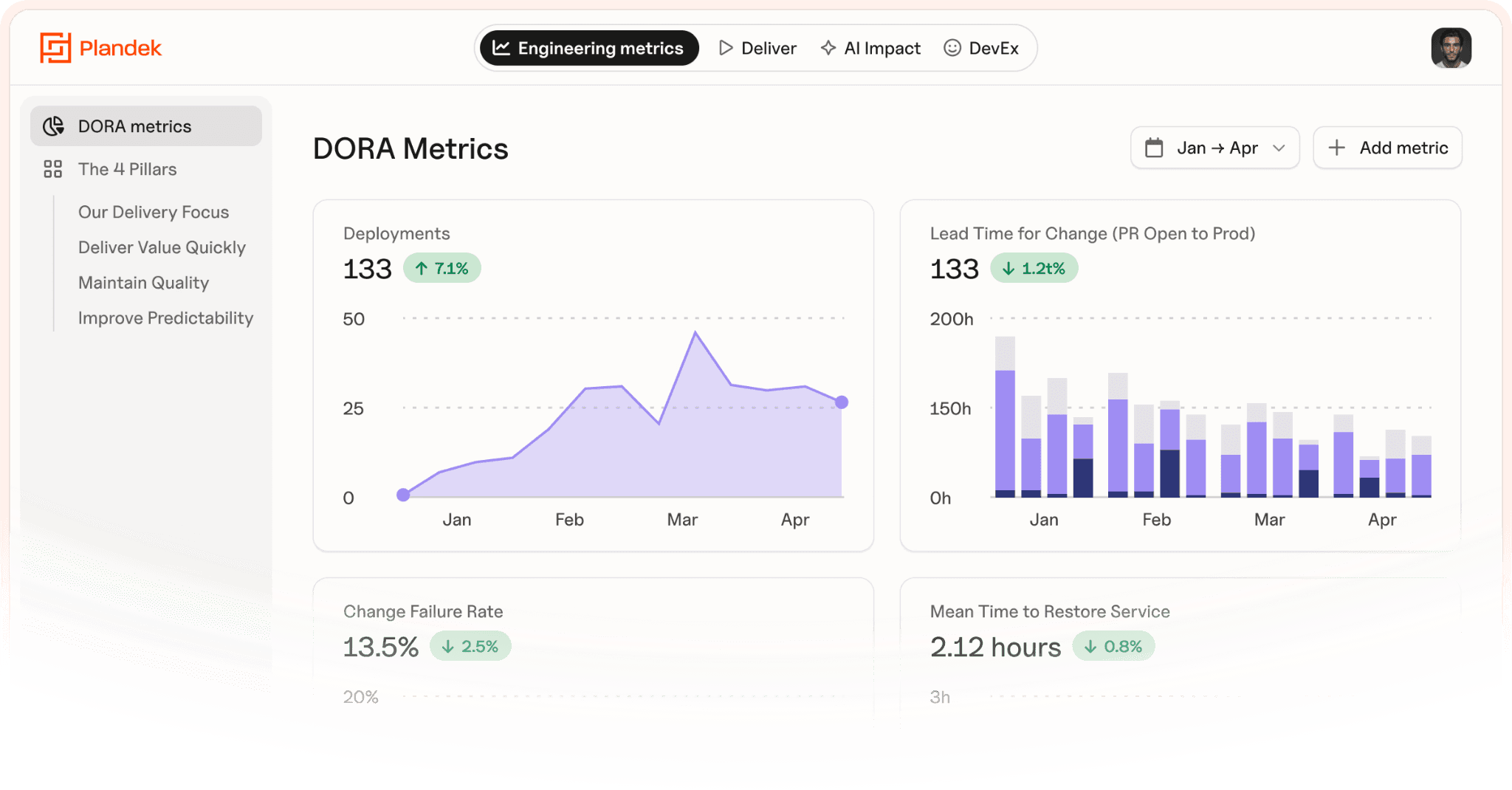Go to the DevEx tab
Viewport: 1512px width, 790px height.
click(981, 48)
